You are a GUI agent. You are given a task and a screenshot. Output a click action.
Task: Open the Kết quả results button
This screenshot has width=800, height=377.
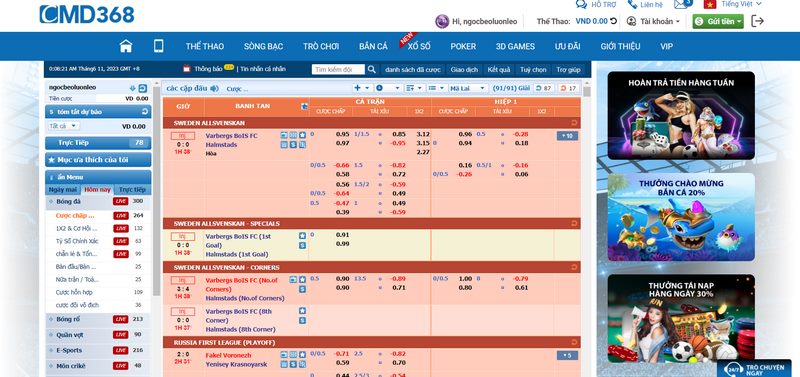click(498, 69)
